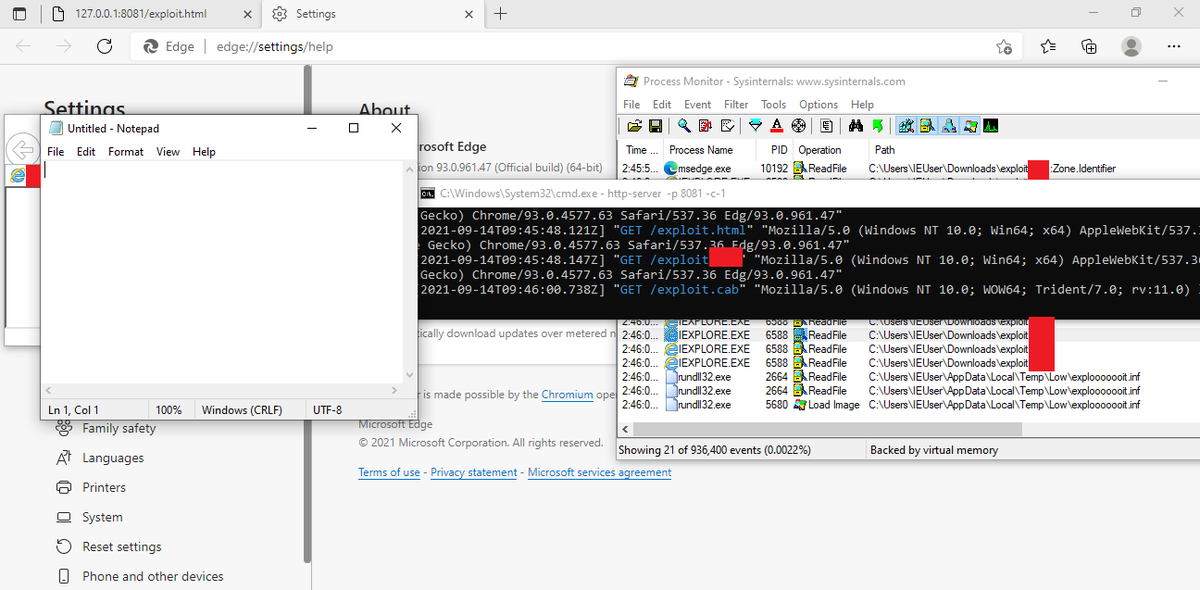Toggle Show Network Activity in Process Monitor
The image size is (1200, 590).
click(948, 126)
